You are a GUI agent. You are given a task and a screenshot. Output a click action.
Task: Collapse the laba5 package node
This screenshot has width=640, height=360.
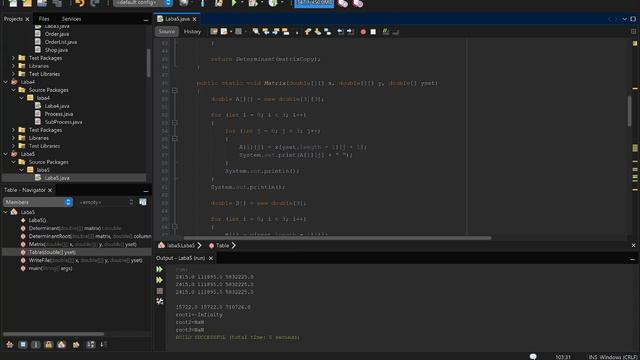point(22,170)
